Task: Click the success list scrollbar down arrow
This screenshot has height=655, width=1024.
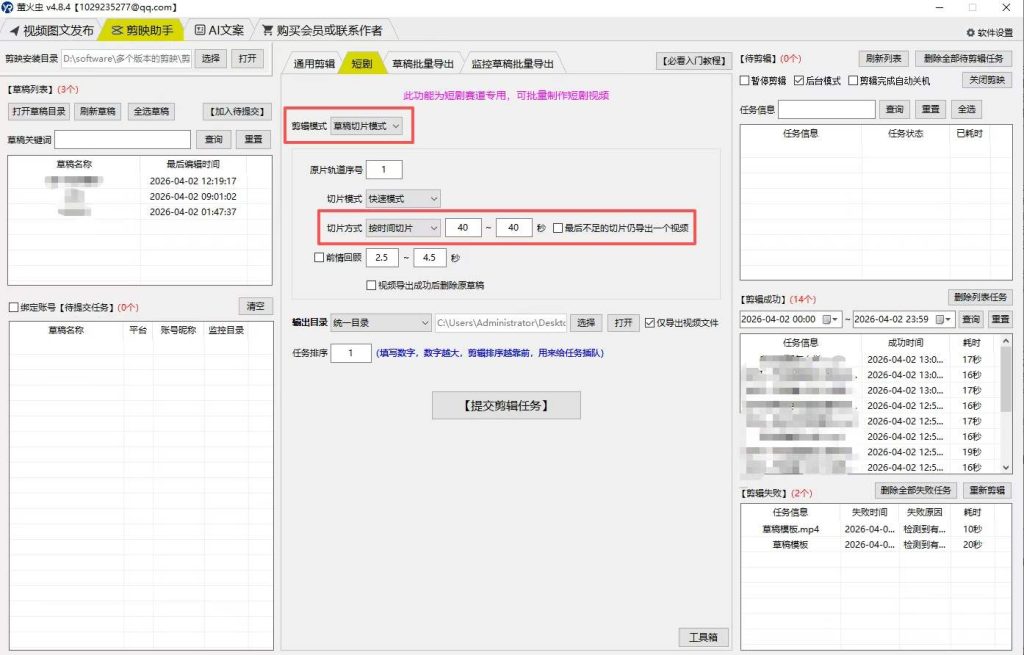Action: click(1006, 468)
